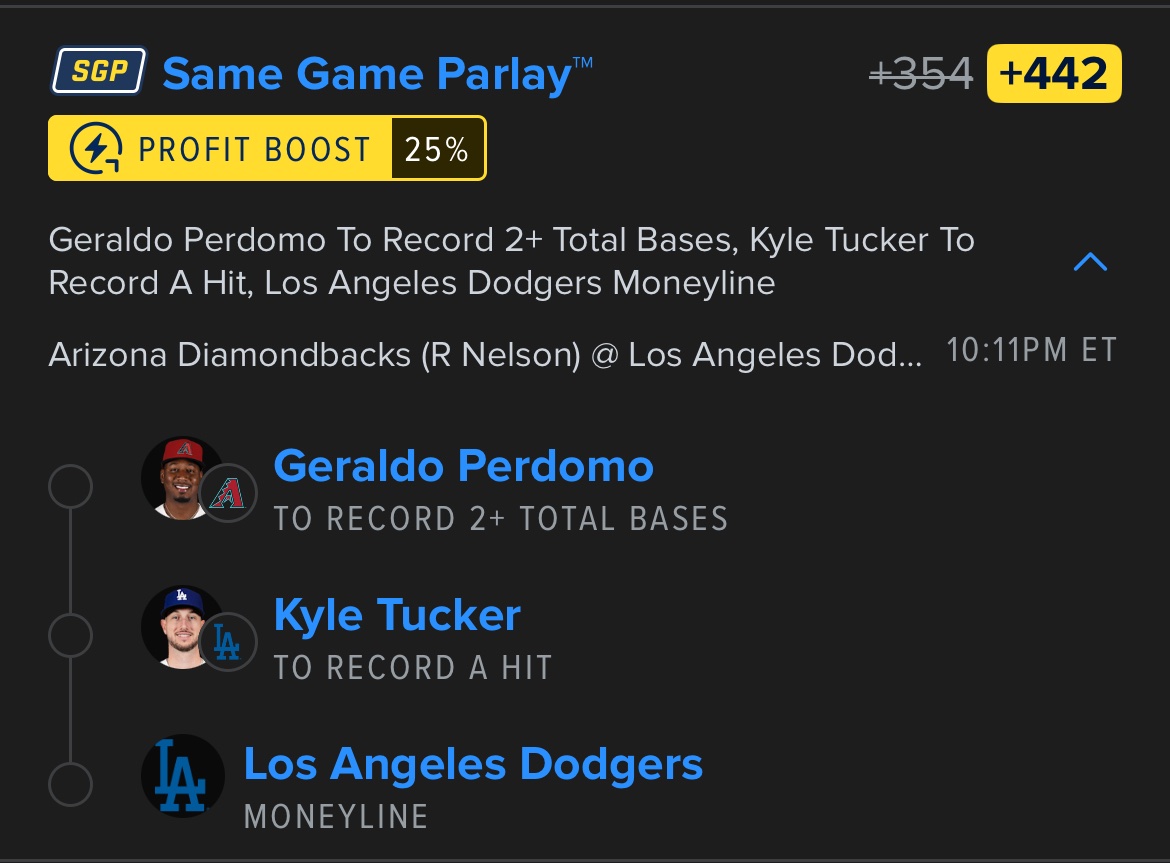The width and height of the screenshot is (1170, 863).
Task: Click the crossed-out +354 original odds
Action: click(920, 74)
